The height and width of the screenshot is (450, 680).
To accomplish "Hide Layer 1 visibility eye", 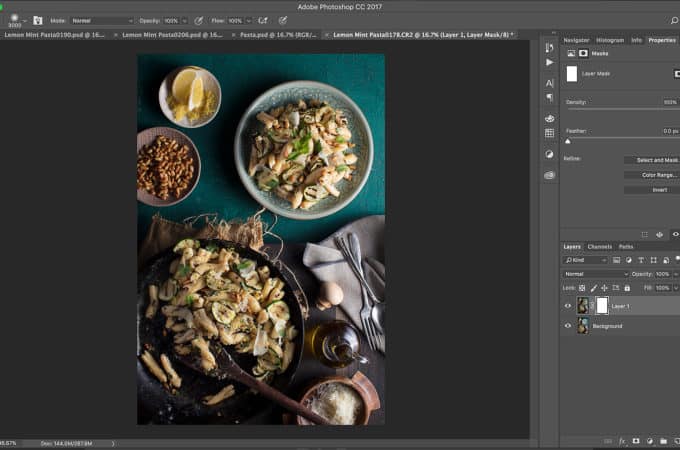I will click(568, 306).
